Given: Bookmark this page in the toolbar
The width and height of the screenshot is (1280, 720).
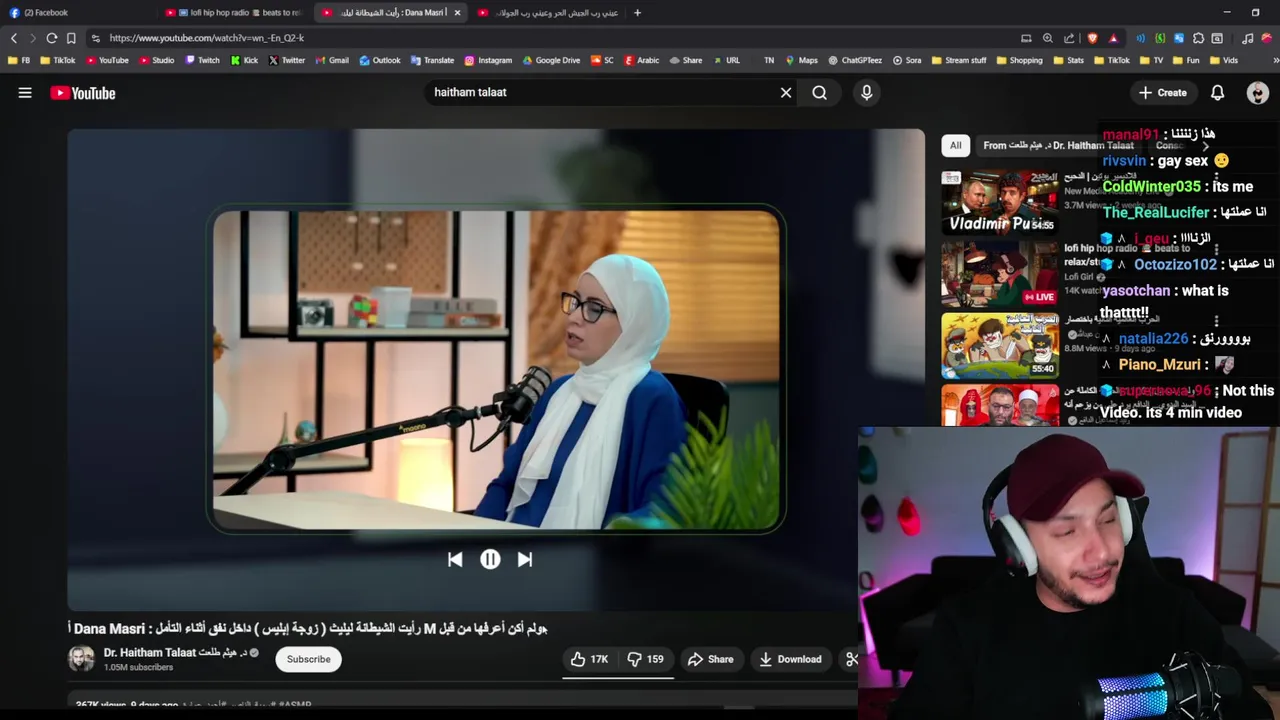Looking at the screenshot, I should point(71,38).
